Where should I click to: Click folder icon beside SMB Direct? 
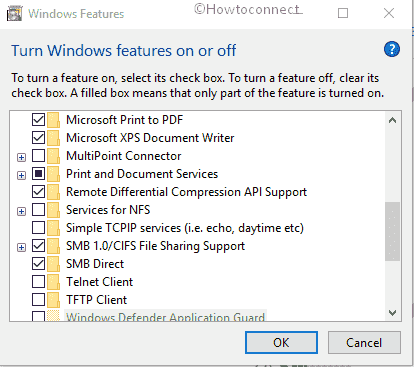click(x=53, y=264)
